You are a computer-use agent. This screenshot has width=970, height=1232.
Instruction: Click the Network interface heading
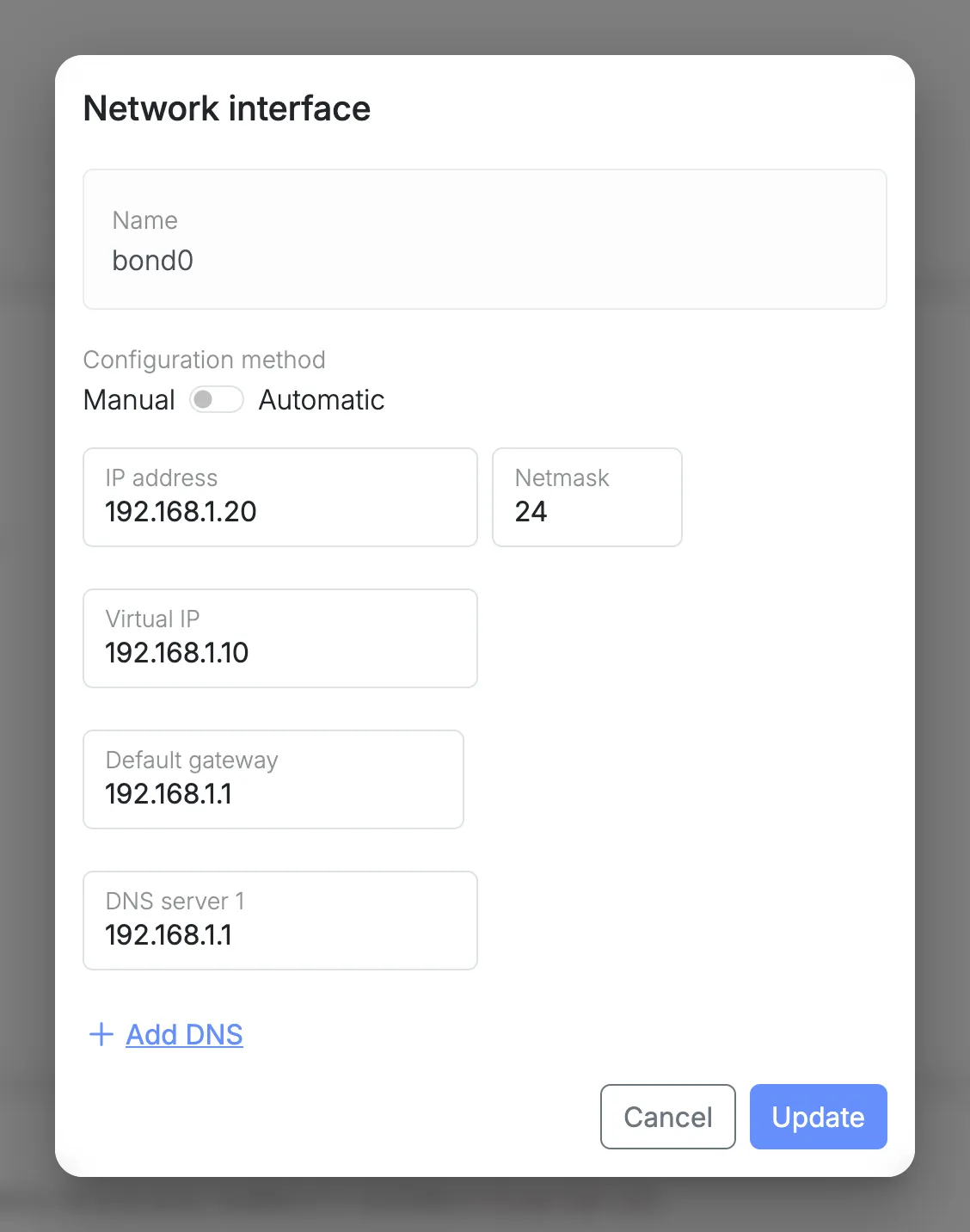click(x=227, y=108)
